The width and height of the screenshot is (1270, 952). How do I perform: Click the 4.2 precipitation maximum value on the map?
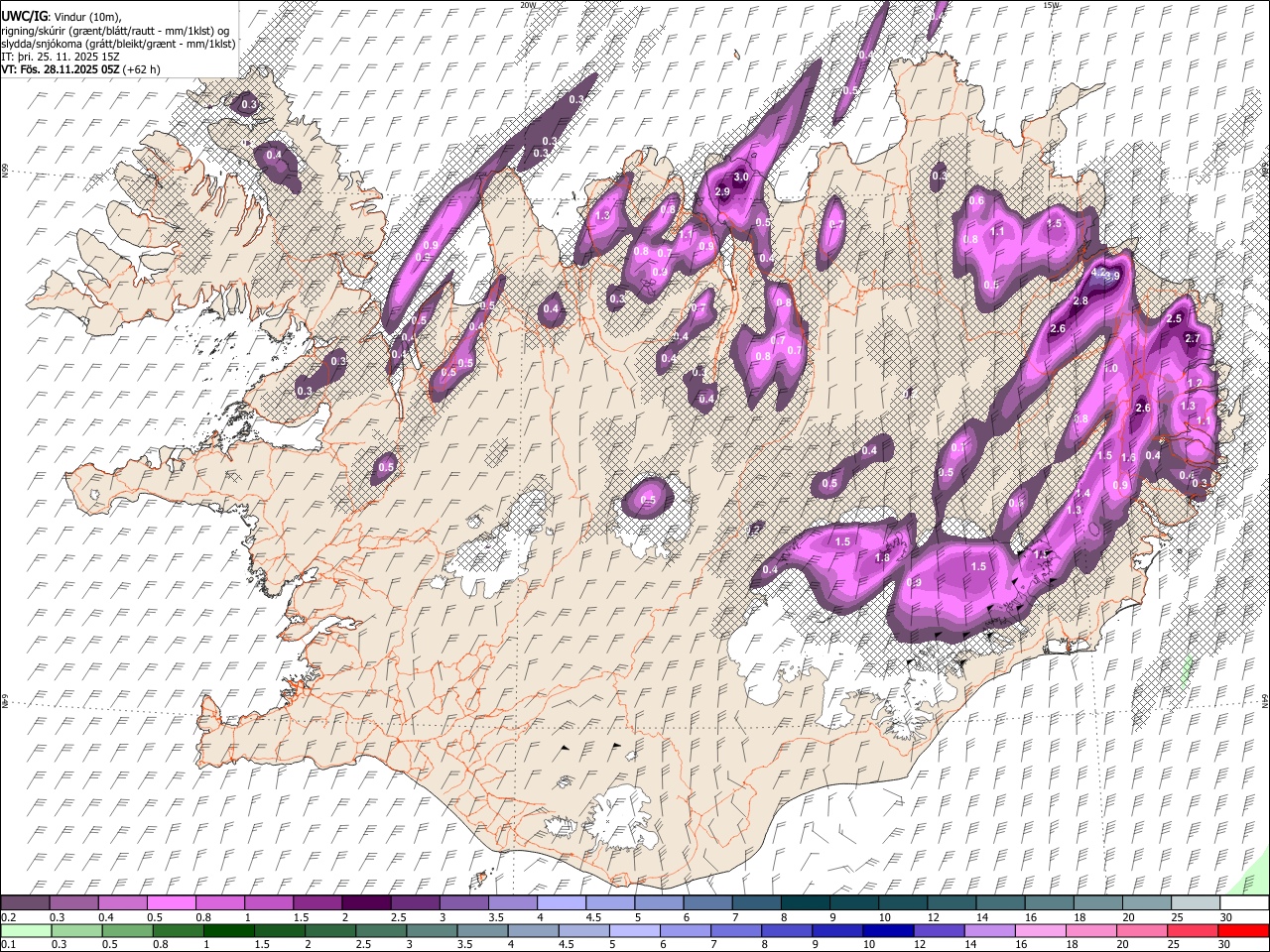(x=1098, y=272)
